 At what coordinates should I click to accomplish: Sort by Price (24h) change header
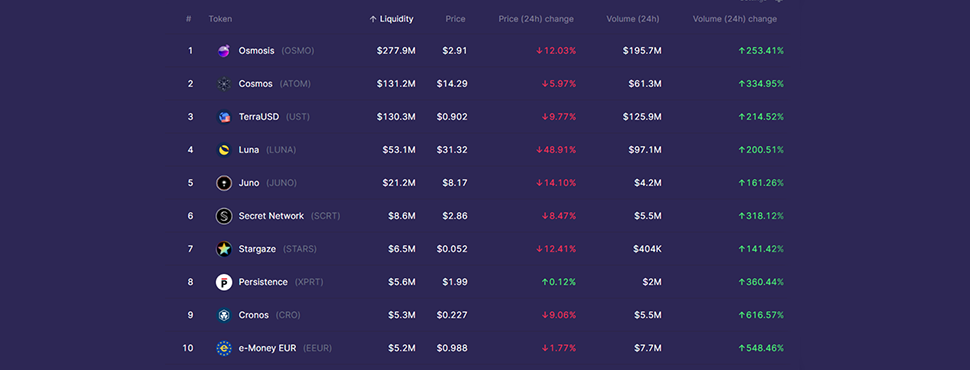point(536,19)
